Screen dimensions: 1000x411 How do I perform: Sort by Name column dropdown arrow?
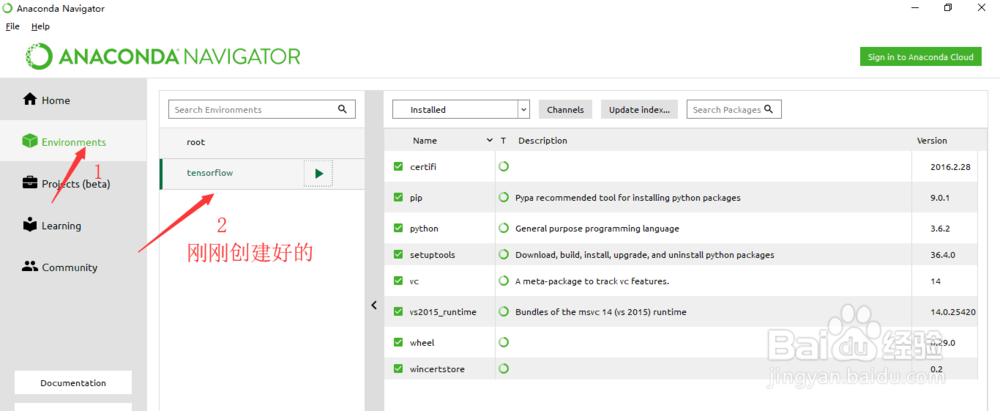tap(489, 140)
